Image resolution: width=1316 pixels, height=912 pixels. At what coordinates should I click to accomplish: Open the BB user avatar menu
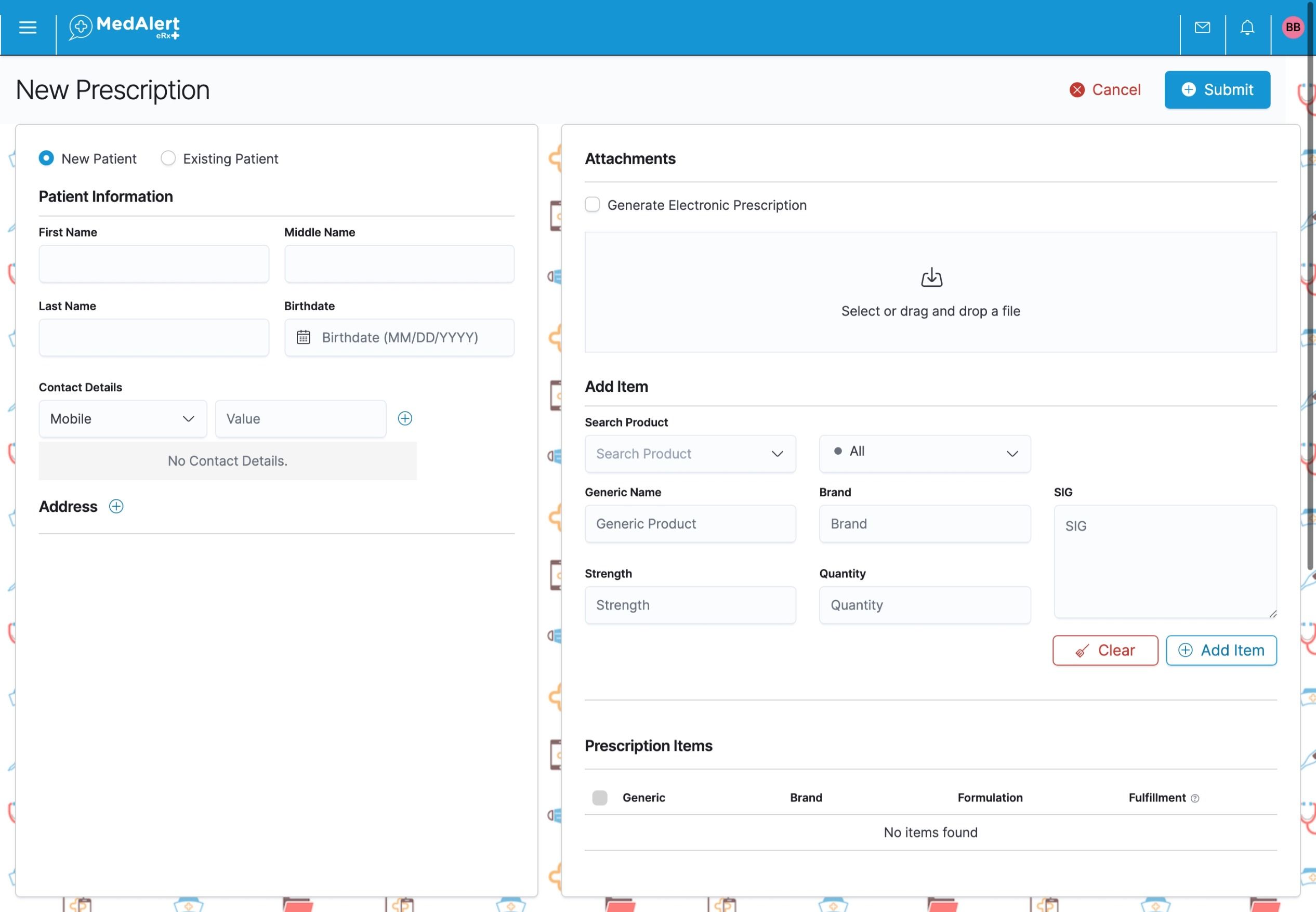pyautogui.click(x=1293, y=28)
